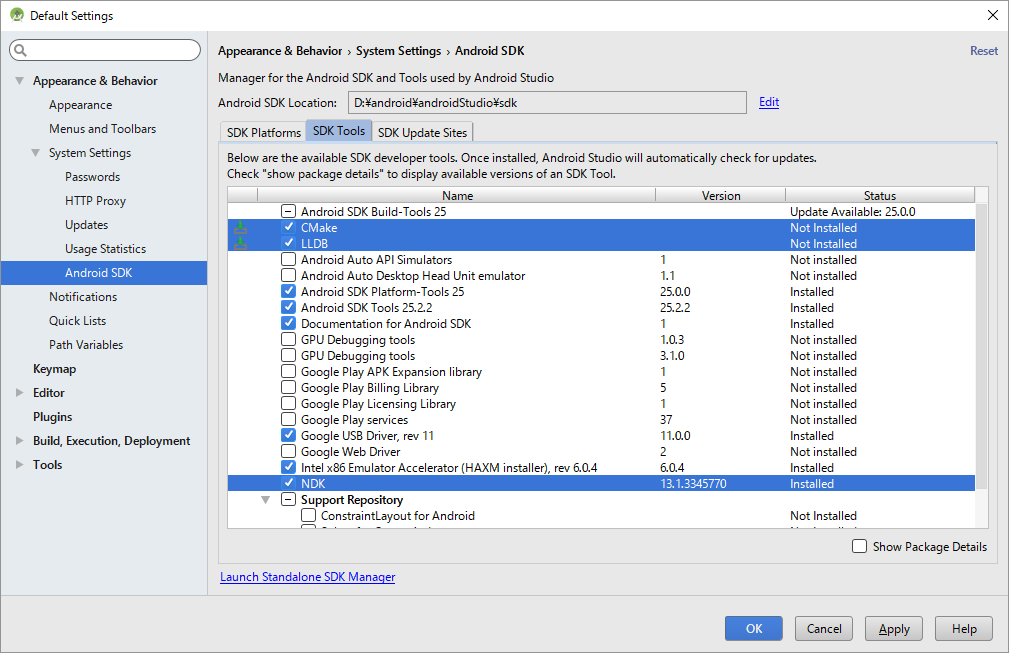Screen dimensions: 1009x653
Task: Check ConstraintLayout for Android
Action: point(308,515)
